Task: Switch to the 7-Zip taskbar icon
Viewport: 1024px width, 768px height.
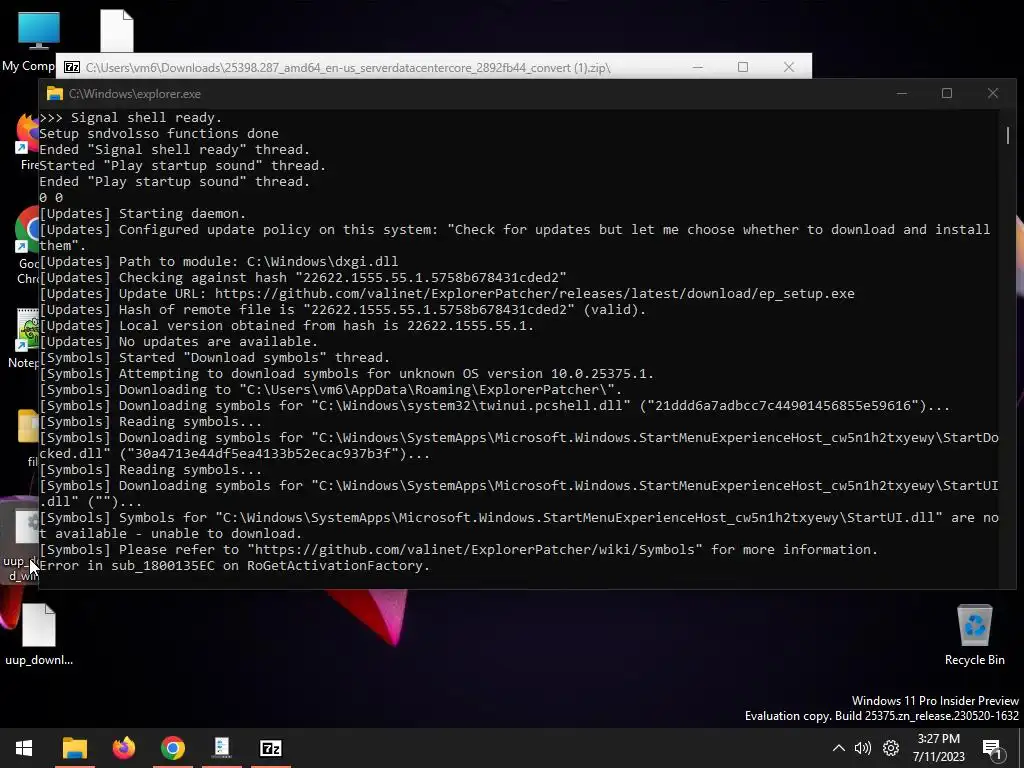Action: 270,748
